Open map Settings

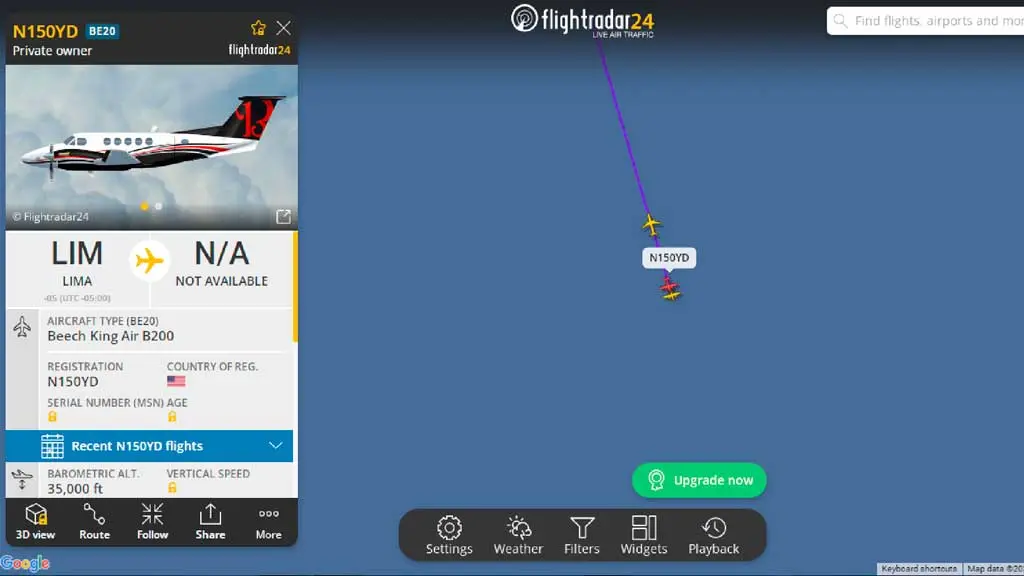click(449, 536)
